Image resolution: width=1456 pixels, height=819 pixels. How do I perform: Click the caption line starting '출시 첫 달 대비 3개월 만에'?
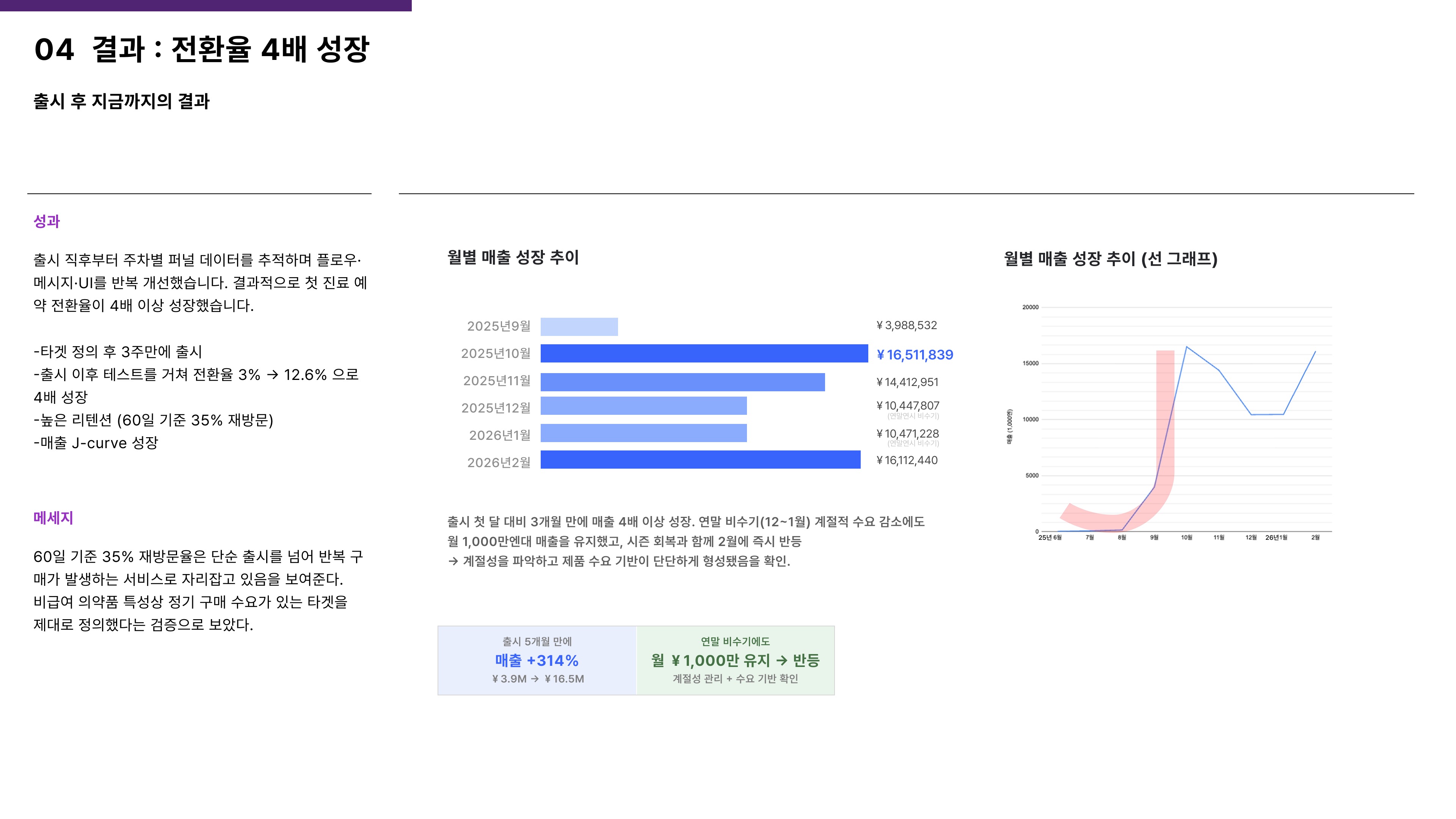pyautogui.click(x=686, y=521)
